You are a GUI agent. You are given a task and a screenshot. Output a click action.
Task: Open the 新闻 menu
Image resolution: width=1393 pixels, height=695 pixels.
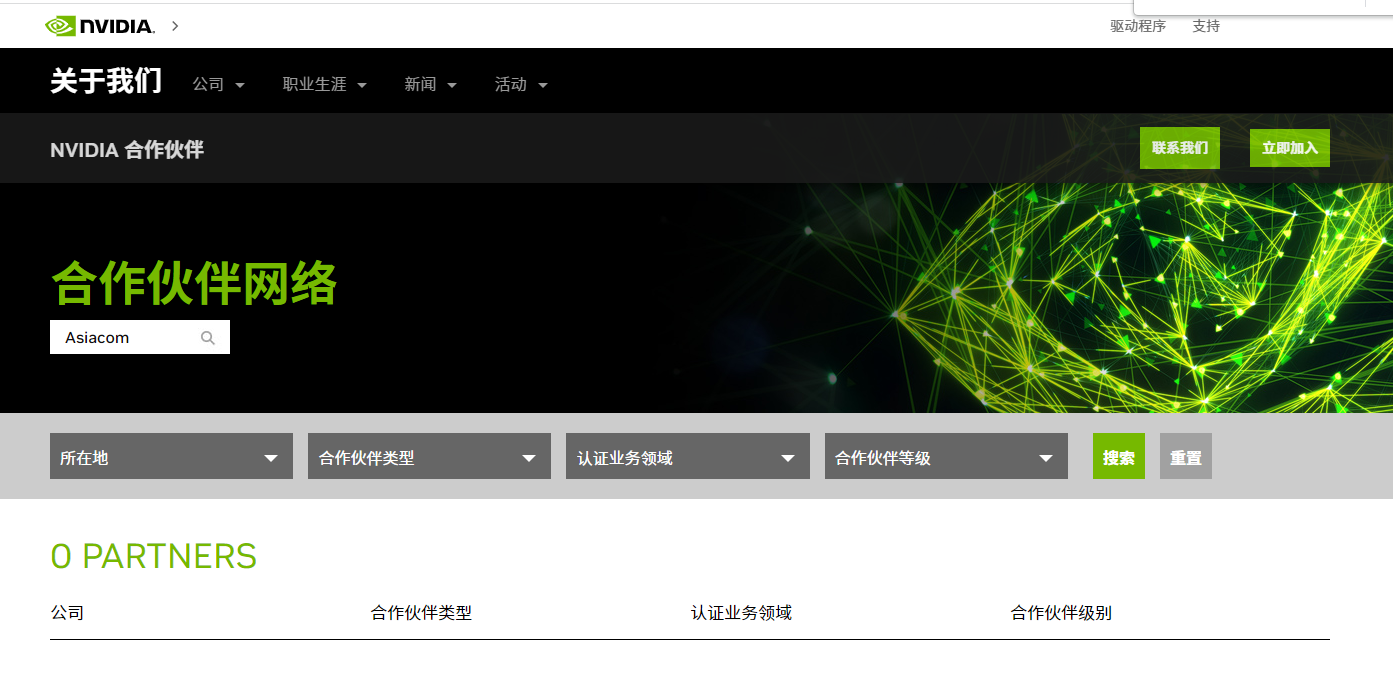[430, 85]
